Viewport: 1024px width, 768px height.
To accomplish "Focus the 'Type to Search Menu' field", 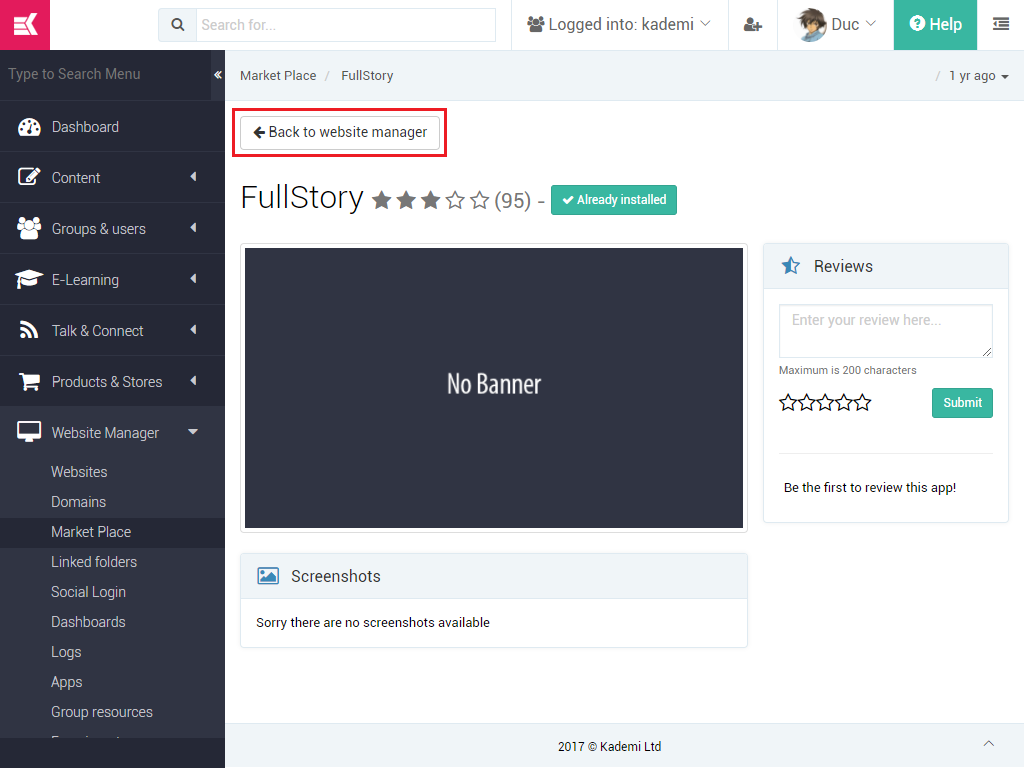I will (105, 74).
